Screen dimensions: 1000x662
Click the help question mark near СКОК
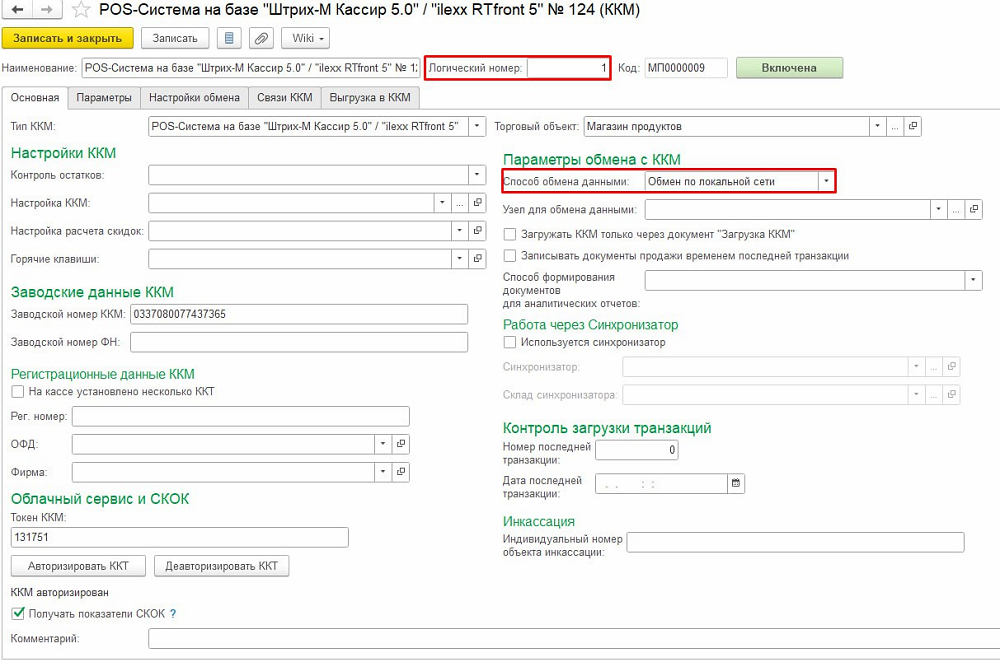[173, 614]
